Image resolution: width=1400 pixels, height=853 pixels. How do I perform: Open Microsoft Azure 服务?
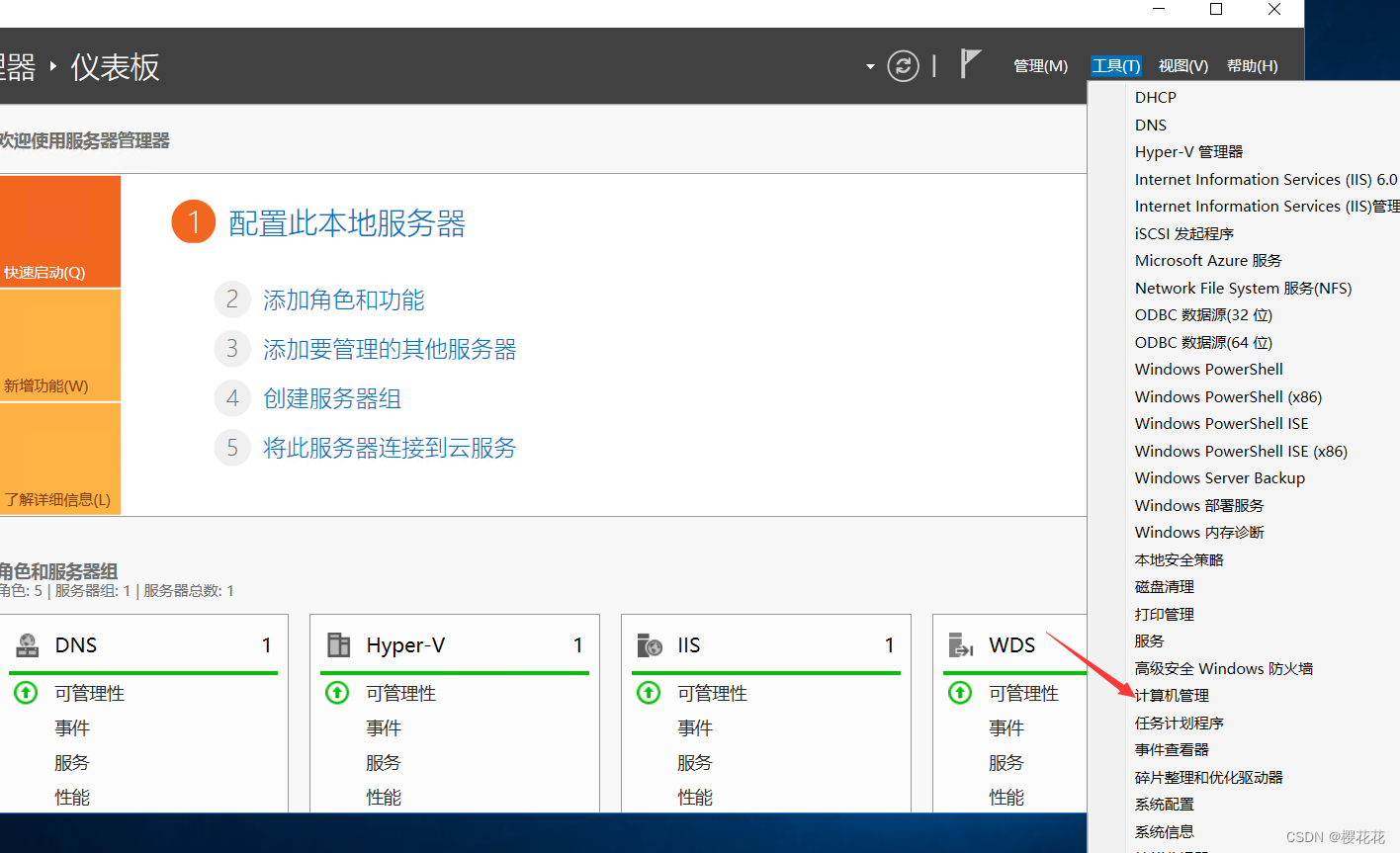(1208, 261)
